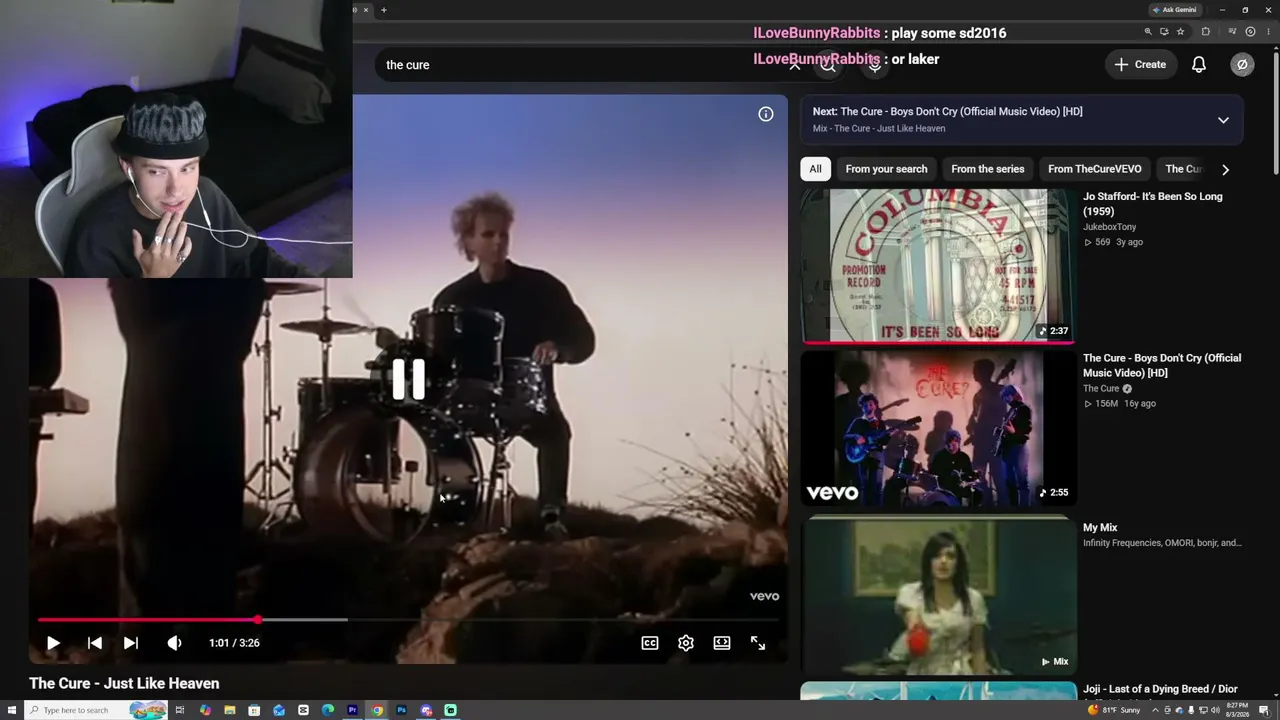Screen dimensions: 1280x720
Task: Open a new Chrome tab
Action: 384,10
